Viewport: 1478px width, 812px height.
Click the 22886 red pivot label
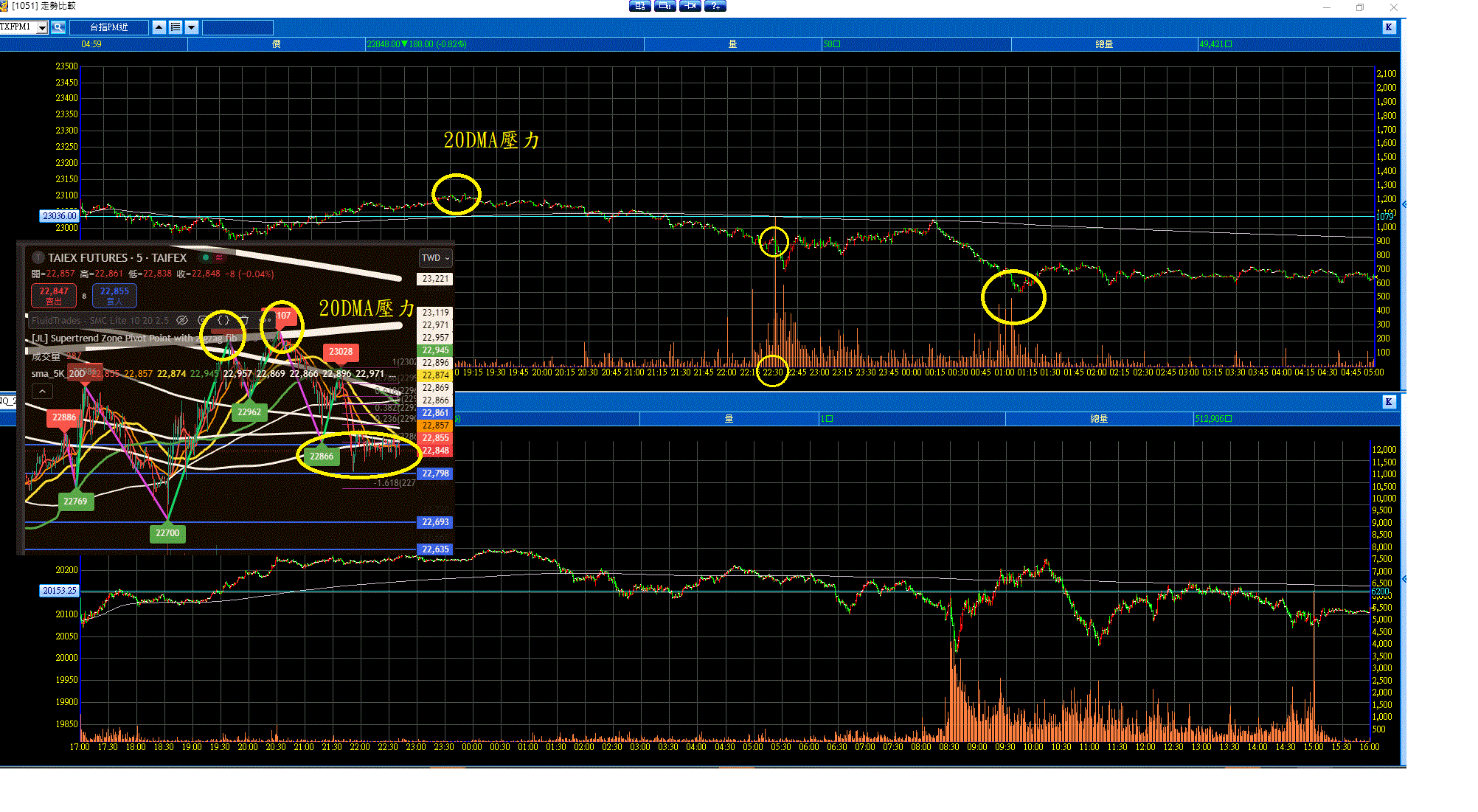pyautogui.click(x=64, y=417)
